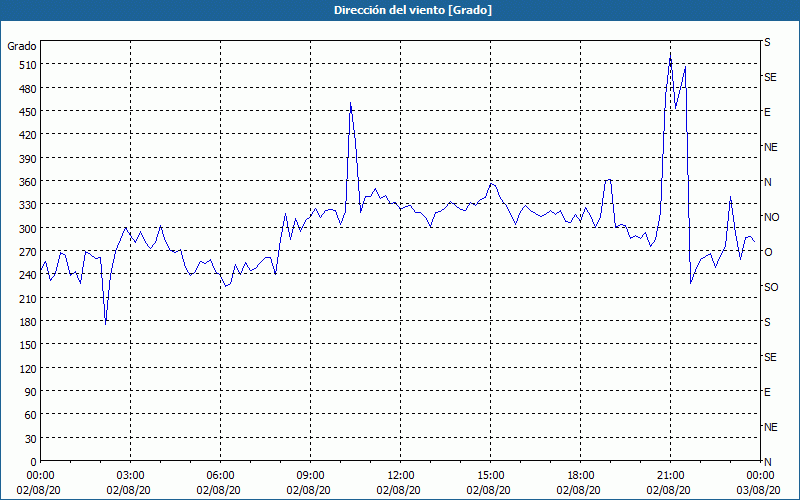Click the "03/08/20" date label

tap(758, 490)
